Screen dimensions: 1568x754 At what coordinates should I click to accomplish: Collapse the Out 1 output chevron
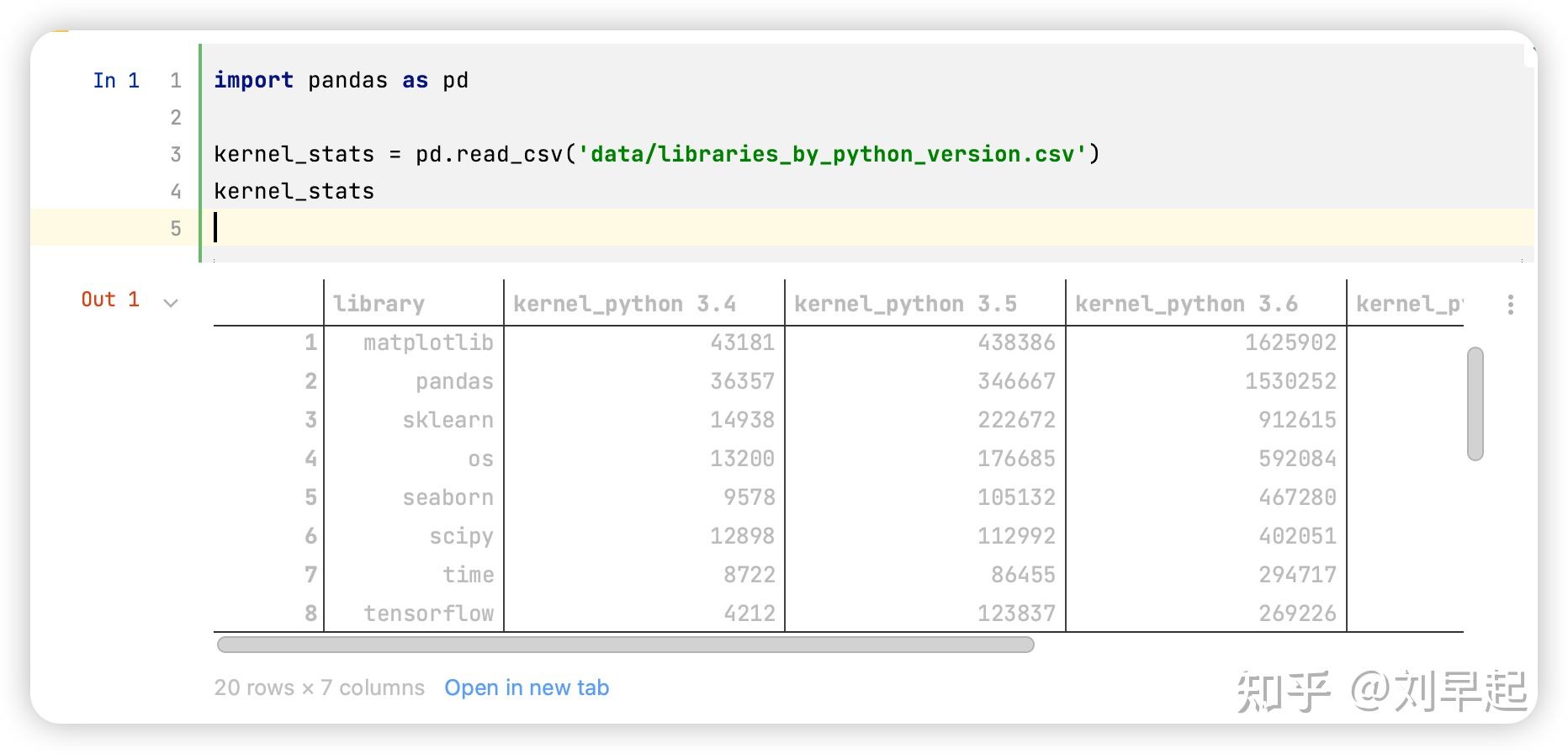coord(171,303)
